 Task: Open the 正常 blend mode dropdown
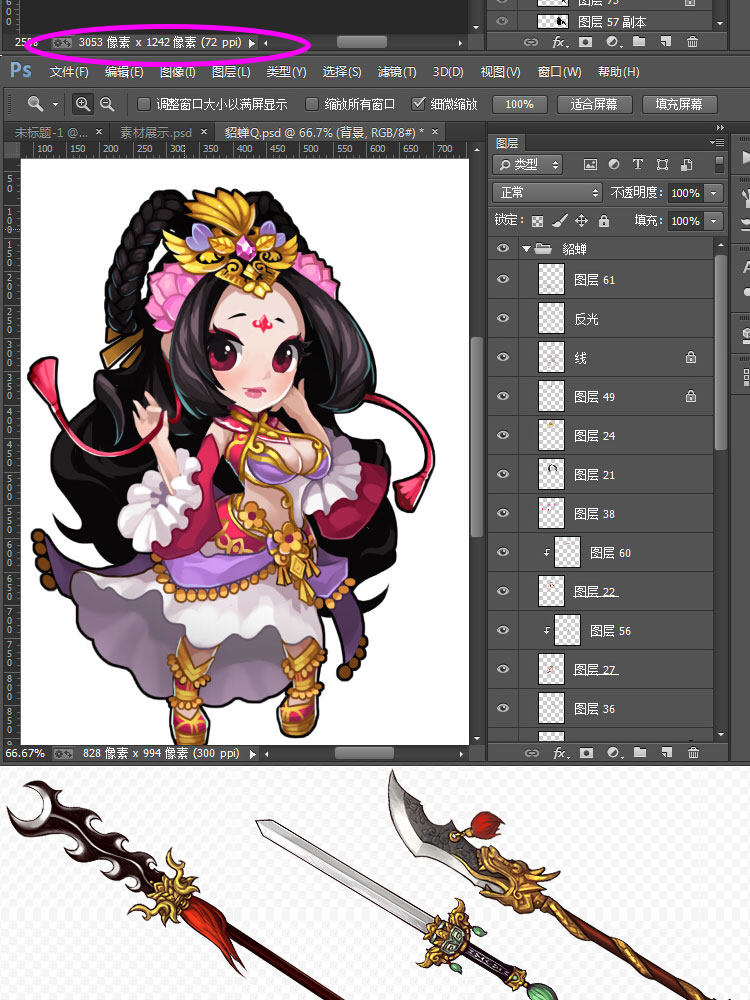[x=547, y=192]
